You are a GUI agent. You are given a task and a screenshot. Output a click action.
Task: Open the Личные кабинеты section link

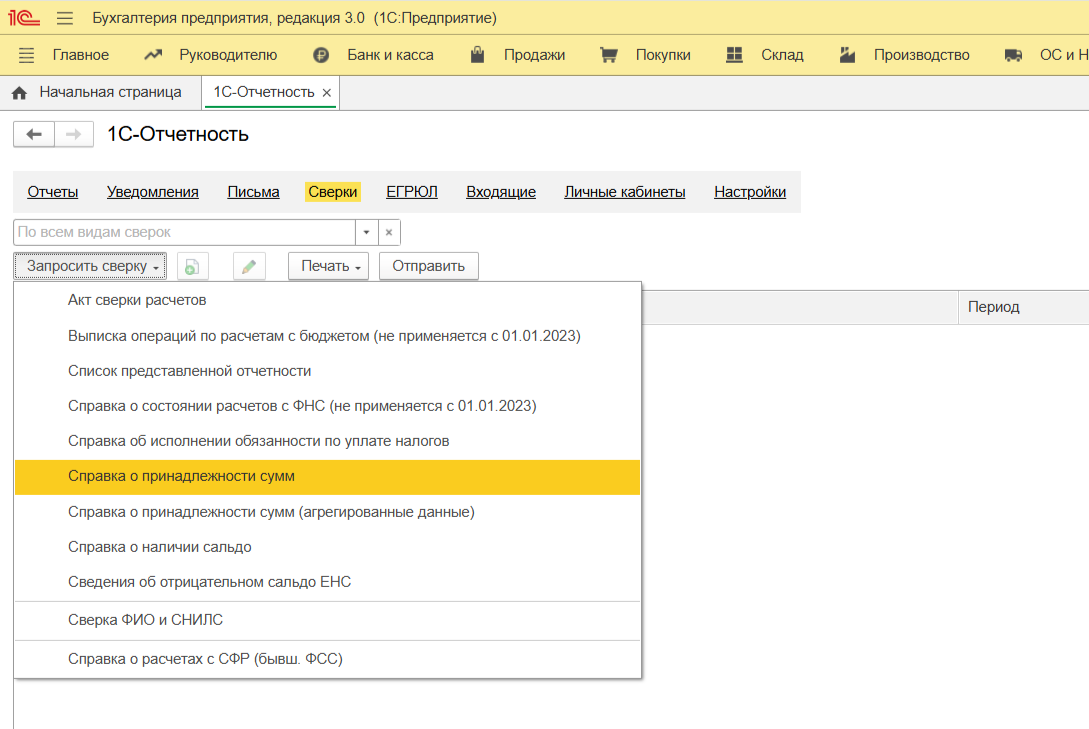pyautogui.click(x=624, y=192)
